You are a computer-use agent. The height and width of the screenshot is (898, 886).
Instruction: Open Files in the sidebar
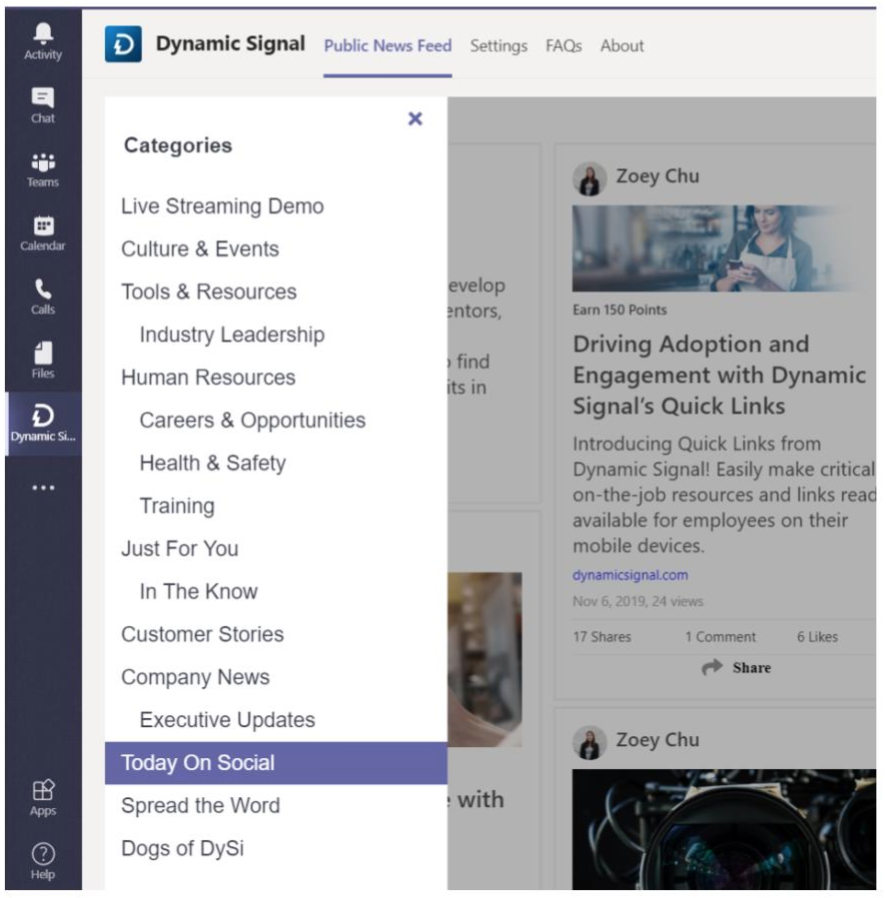43,361
